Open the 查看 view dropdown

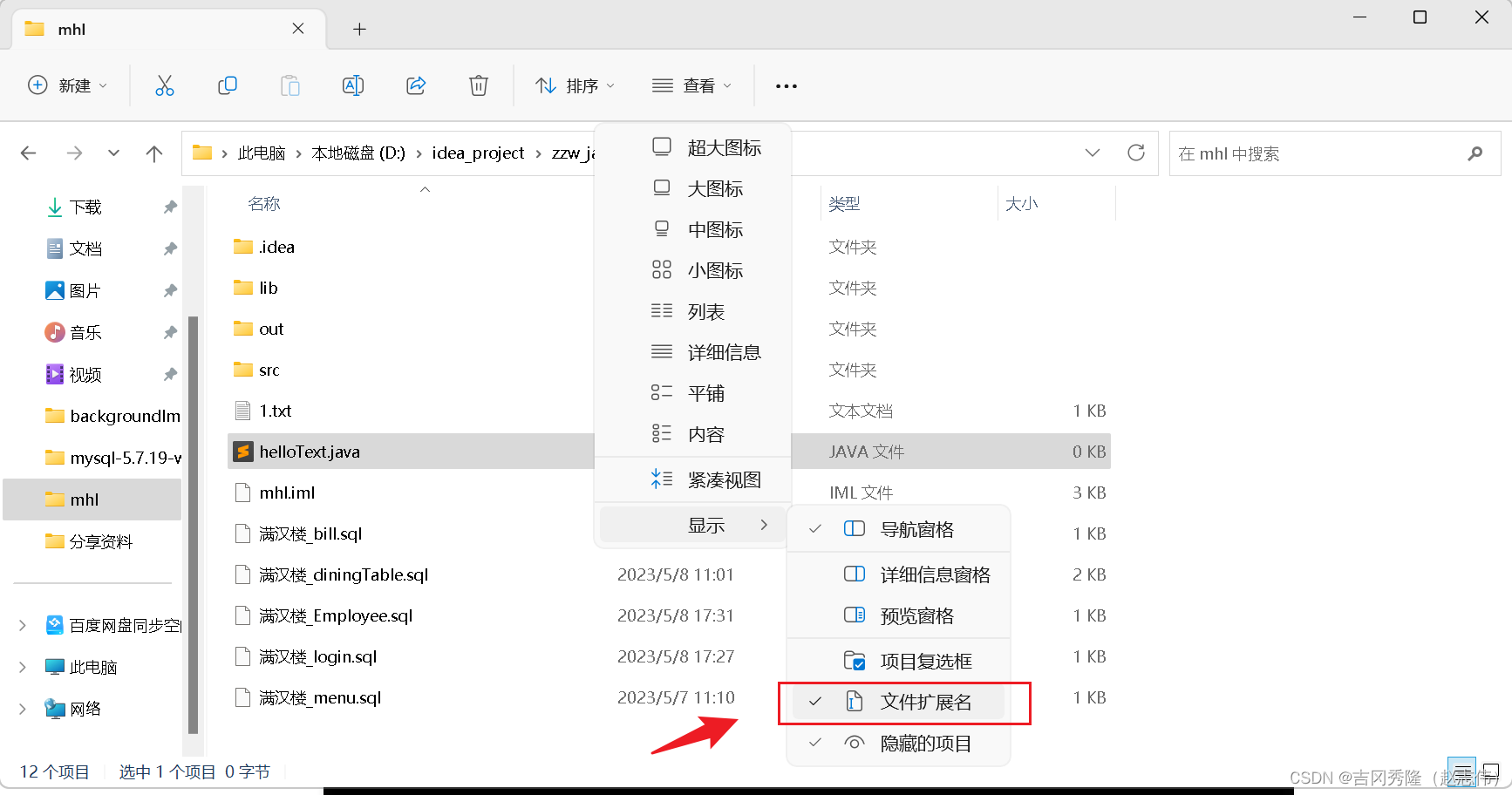pyautogui.click(x=692, y=85)
